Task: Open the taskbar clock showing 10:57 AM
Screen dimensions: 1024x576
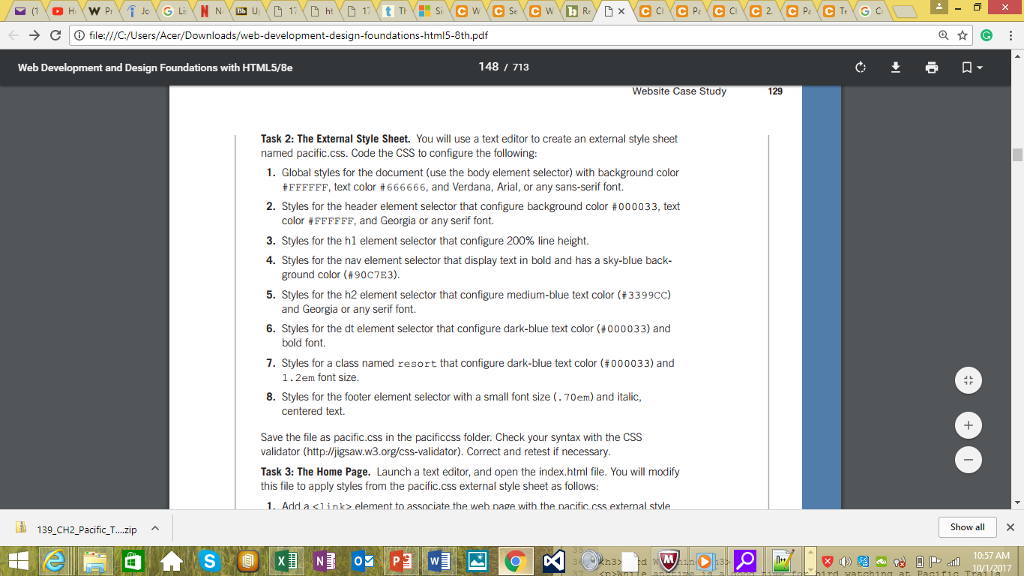Action: click(x=991, y=562)
